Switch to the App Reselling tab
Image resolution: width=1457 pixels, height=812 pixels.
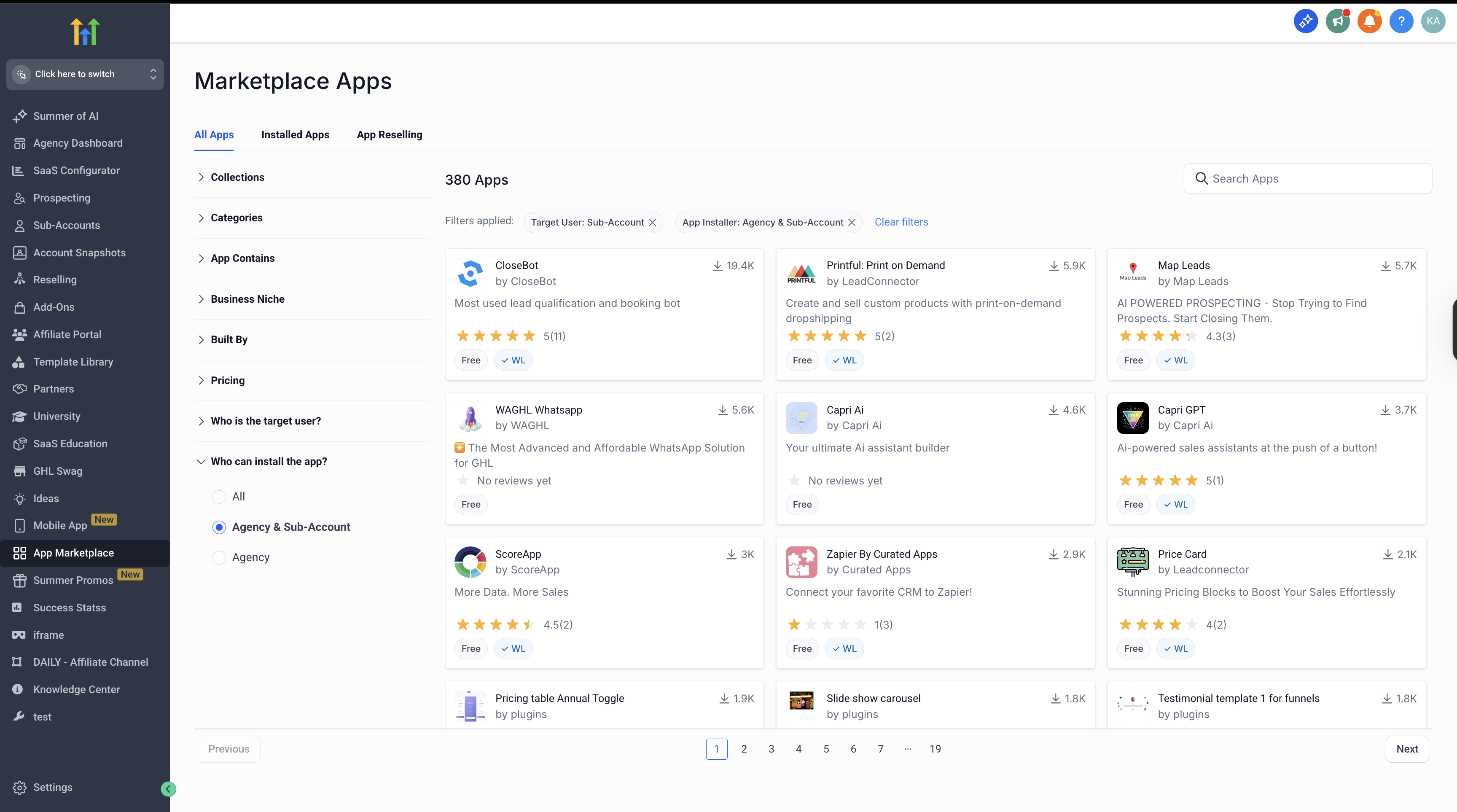389,134
